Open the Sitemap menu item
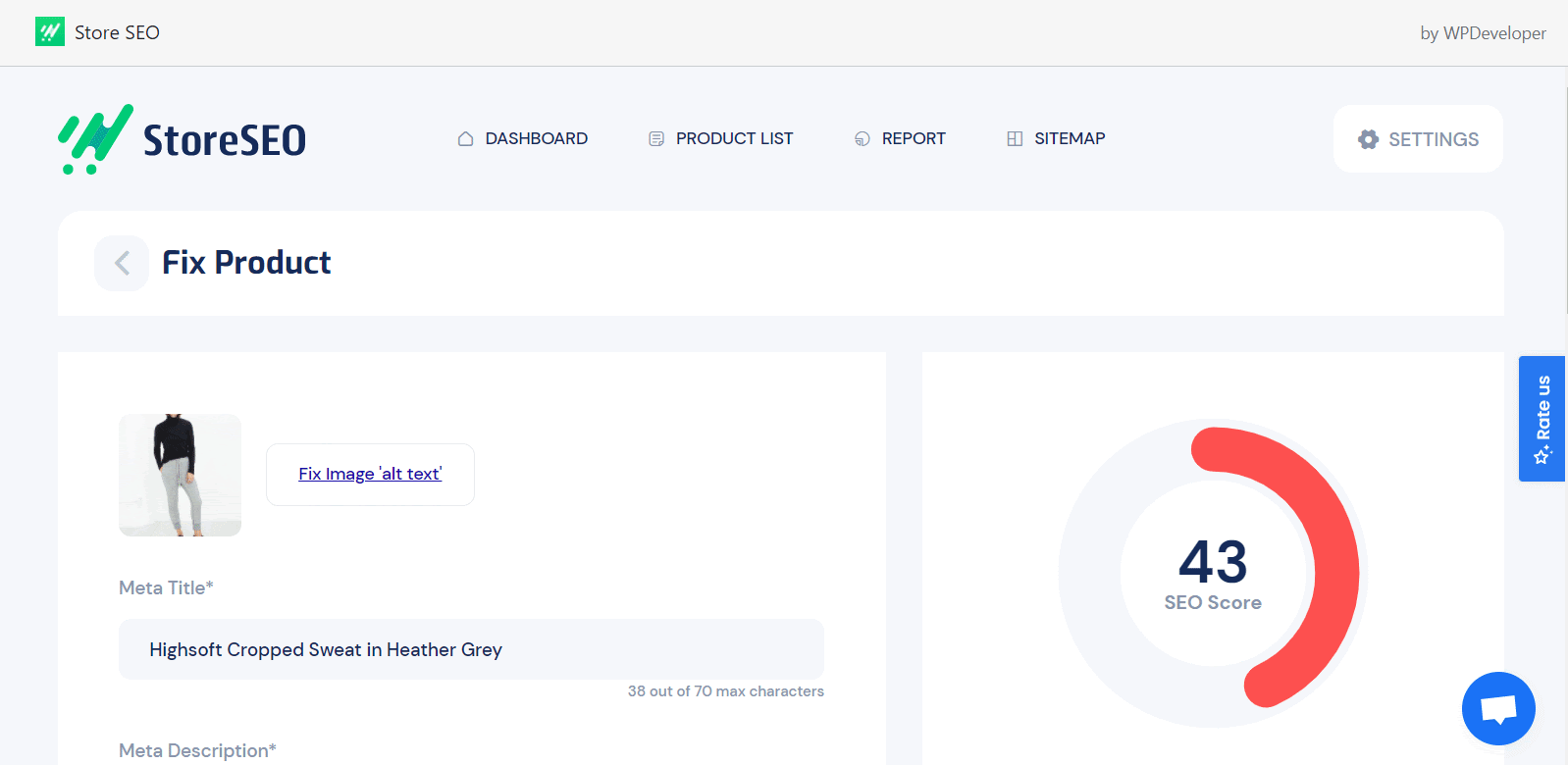Screen dimensions: 1568x765 pyautogui.click(x=1056, y=138)
